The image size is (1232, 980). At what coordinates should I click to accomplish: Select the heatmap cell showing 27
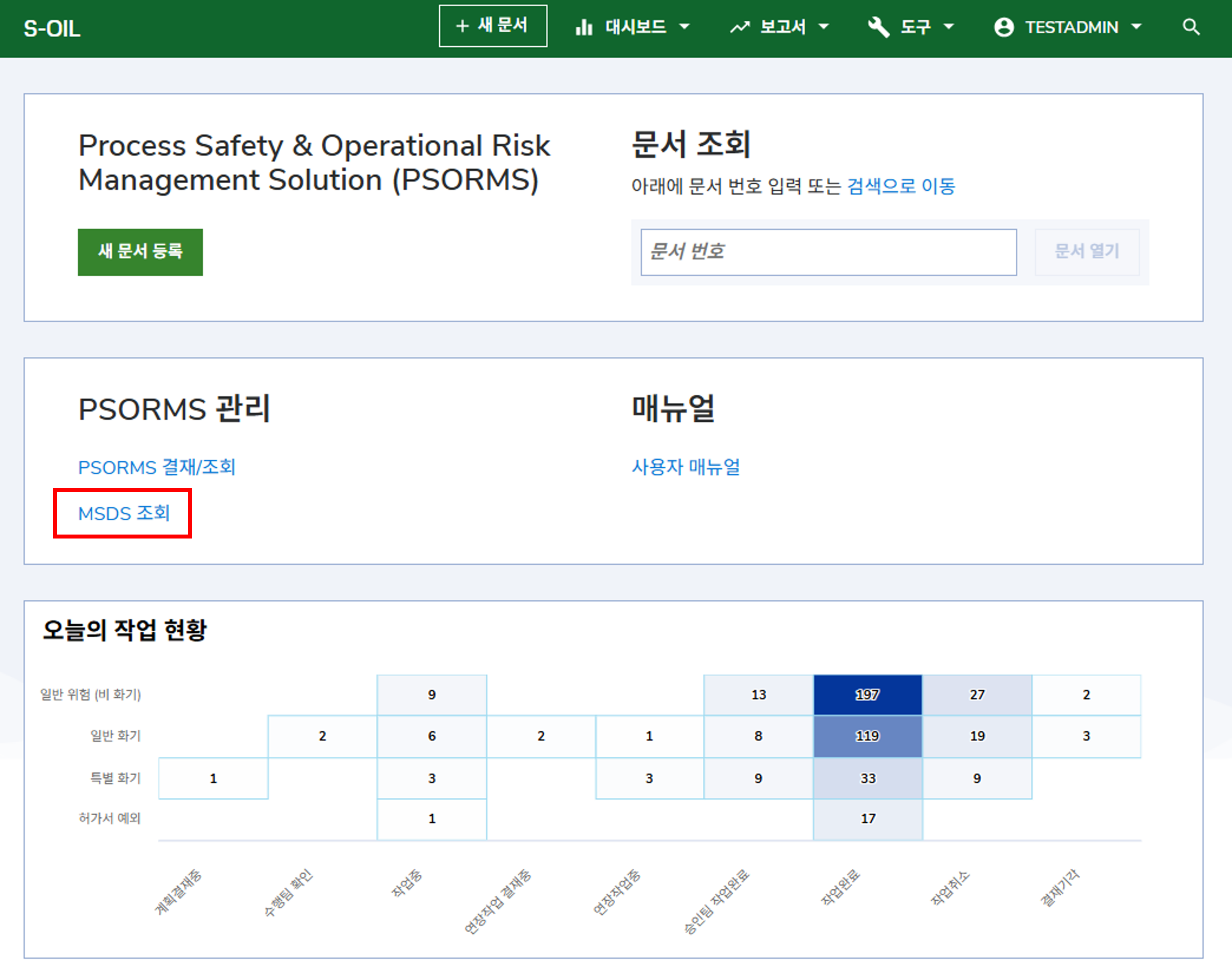click(976, 695)
